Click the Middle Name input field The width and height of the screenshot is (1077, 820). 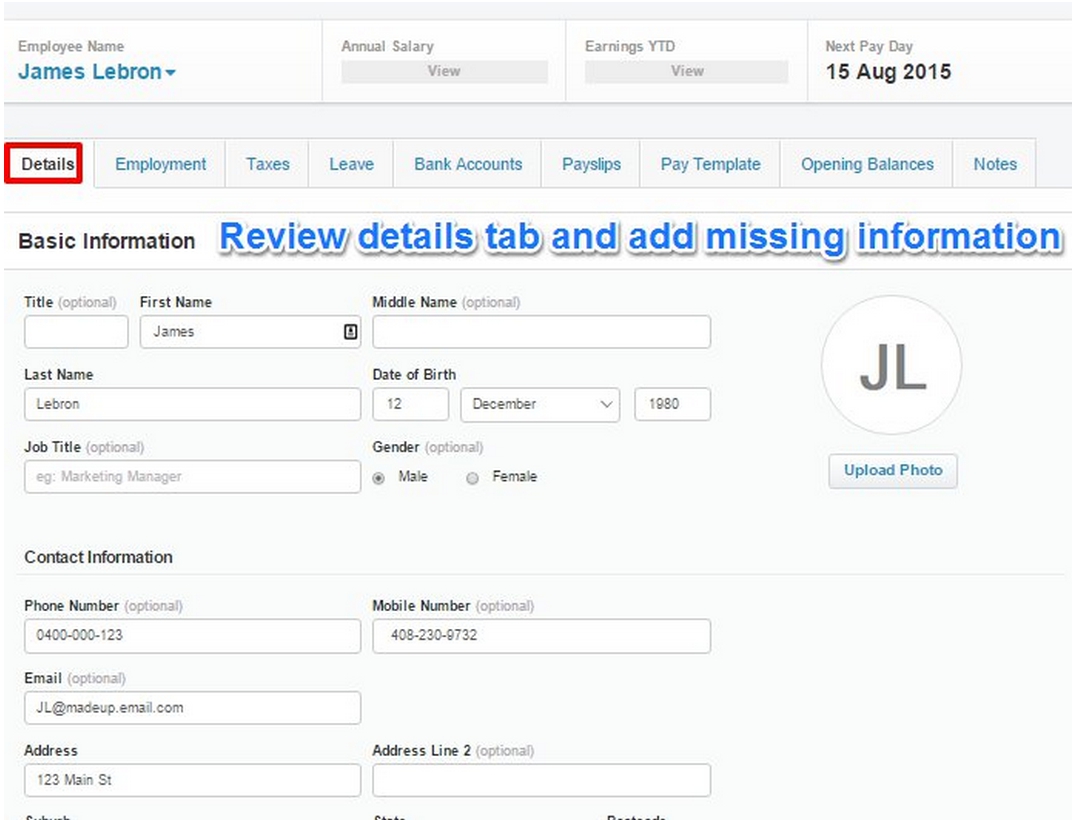(541, 332)
